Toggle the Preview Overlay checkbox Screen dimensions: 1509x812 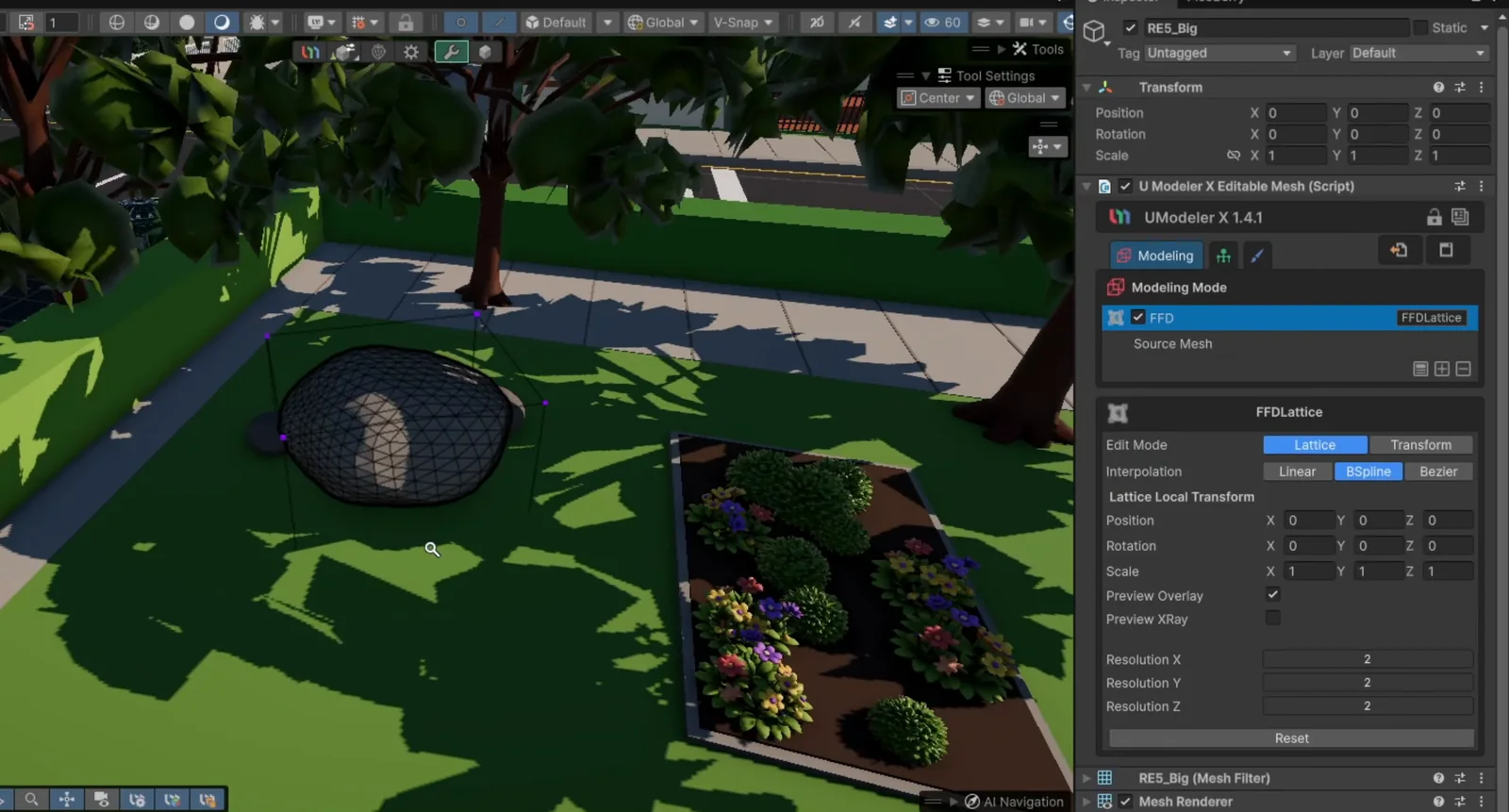[x=1272, y=595]
